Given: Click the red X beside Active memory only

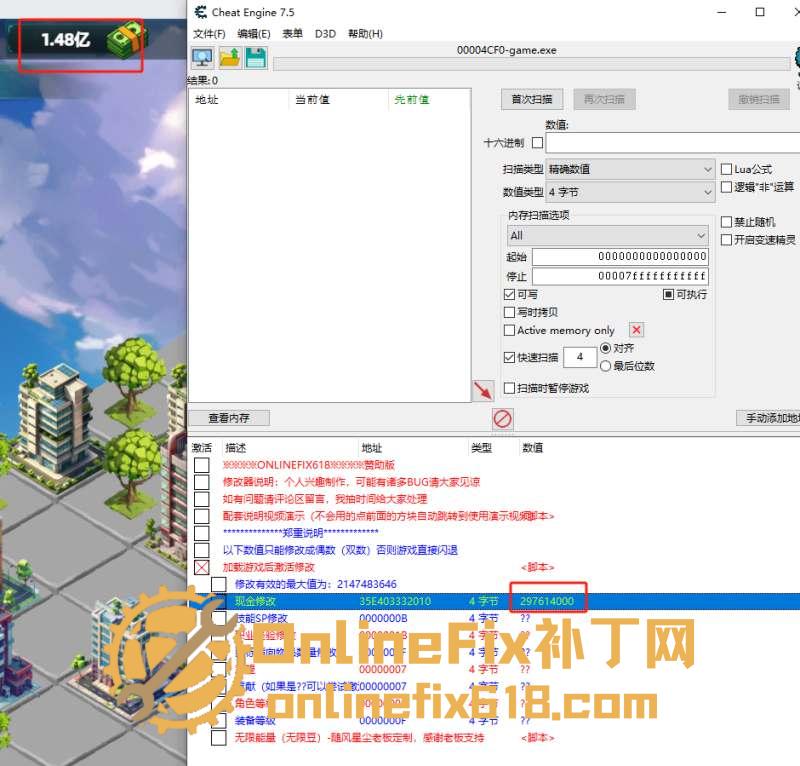Looking at the screenshot, I should coord(636,330).
